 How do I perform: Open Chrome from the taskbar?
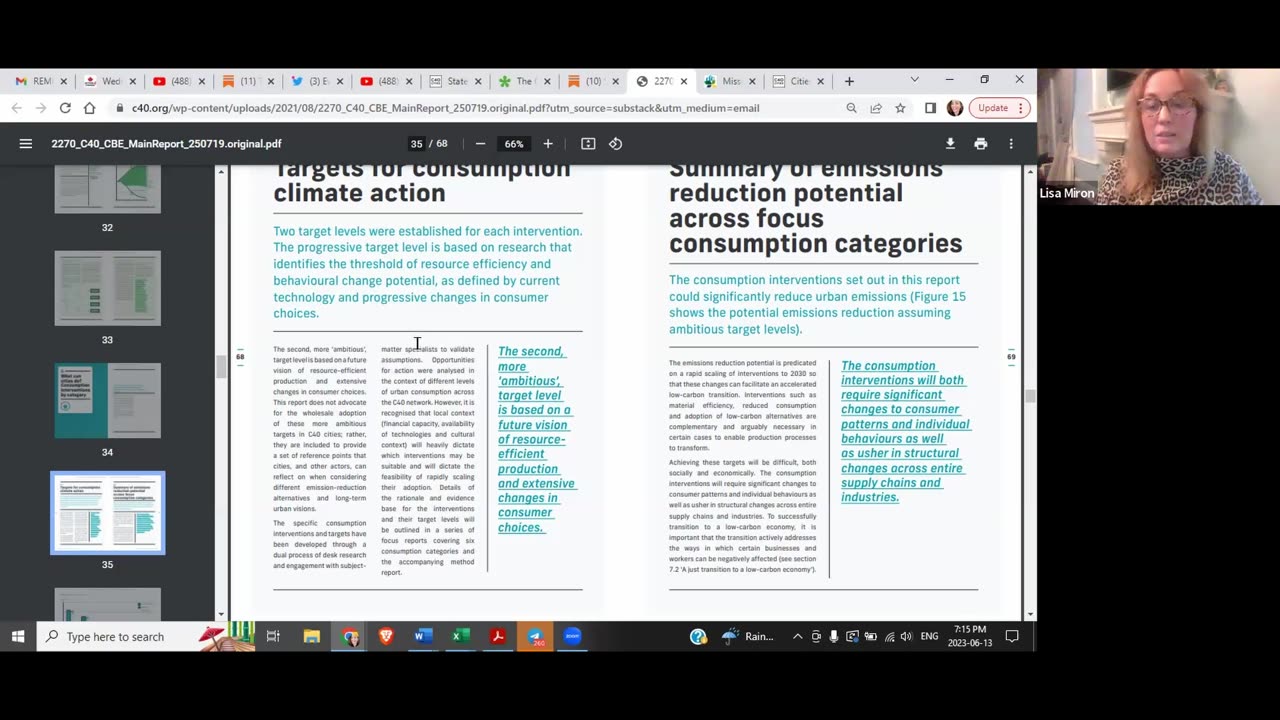(x=350, y=636)
